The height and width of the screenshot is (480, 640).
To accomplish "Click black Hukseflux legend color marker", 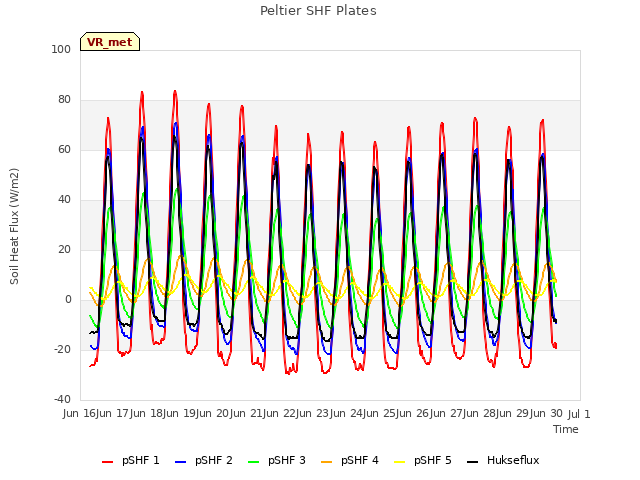I will point(473,462).
